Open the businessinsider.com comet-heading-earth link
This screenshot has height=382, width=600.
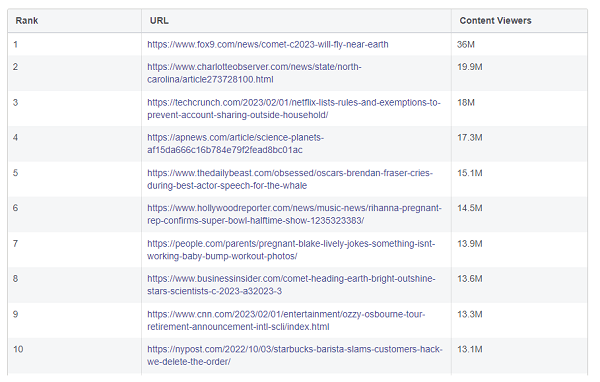[x=291, y=285]
